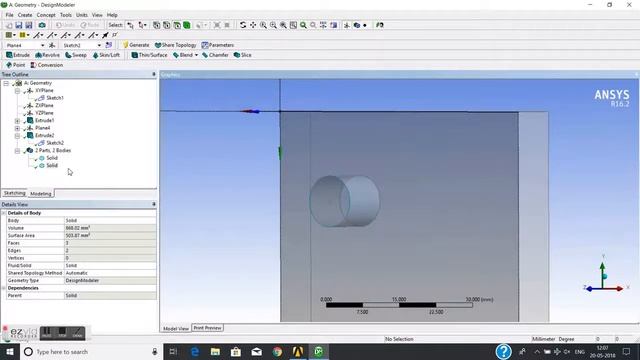Toggle the Display Vertices pin icon

pos(105,35)
